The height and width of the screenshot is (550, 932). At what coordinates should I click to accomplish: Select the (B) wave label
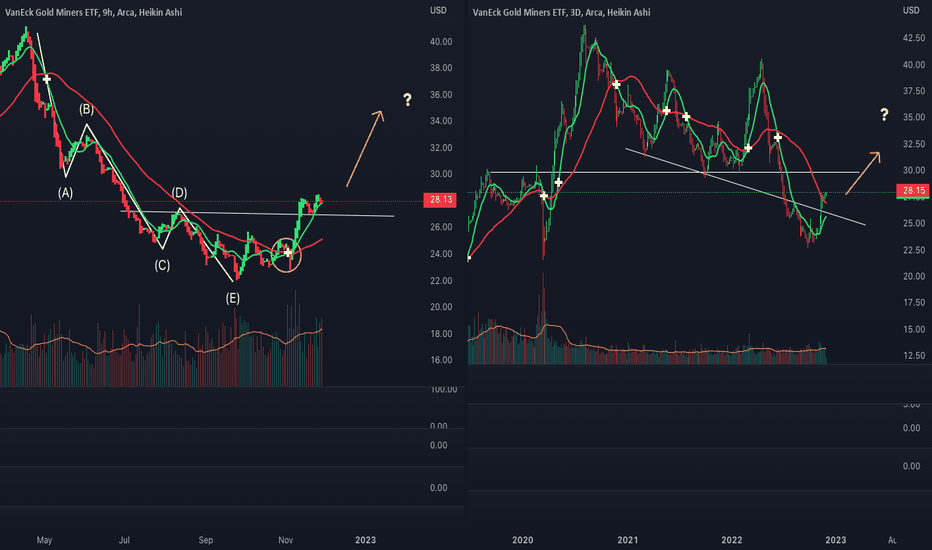pyautogui.click(x=87, y=109)
